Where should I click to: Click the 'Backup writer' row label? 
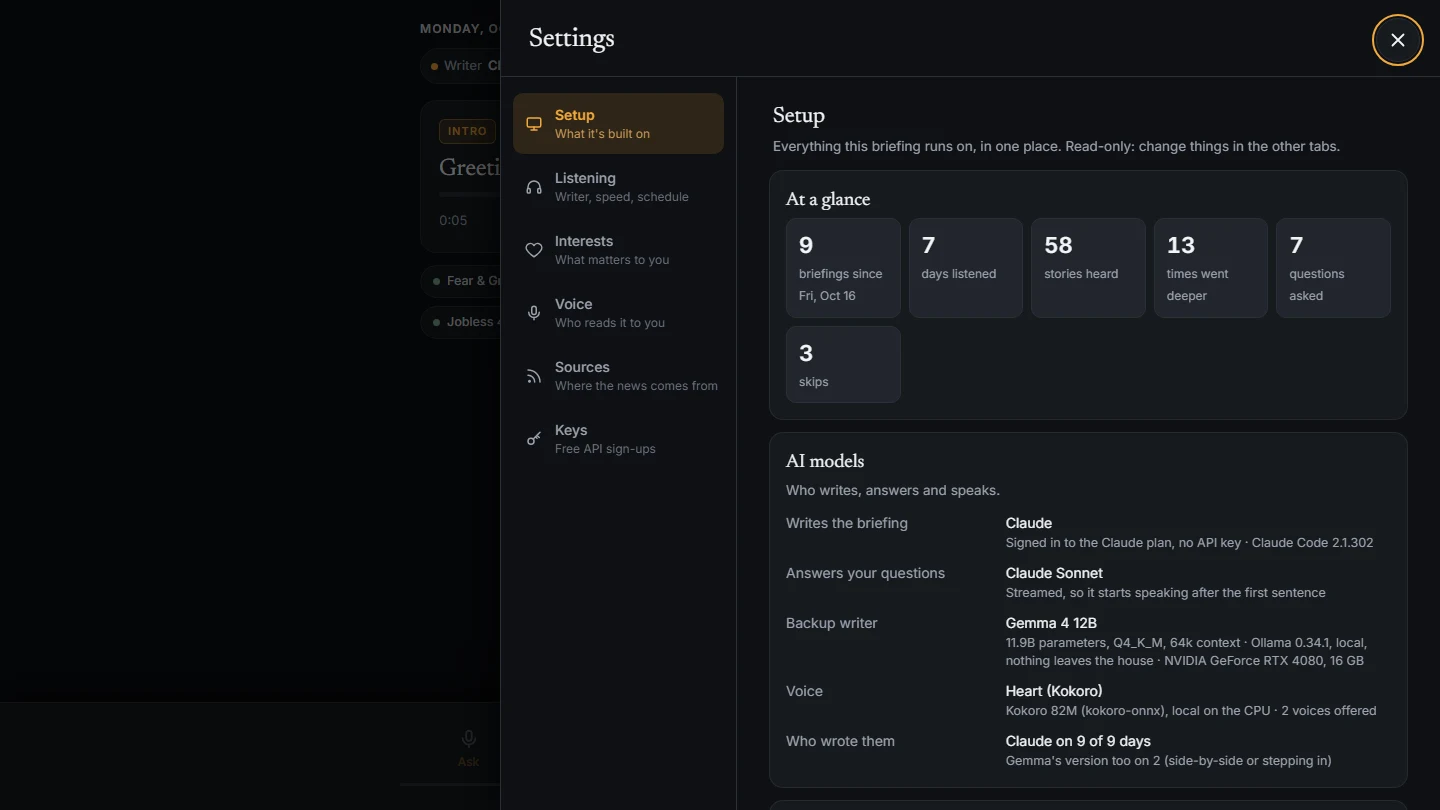[x=832, y=623]
